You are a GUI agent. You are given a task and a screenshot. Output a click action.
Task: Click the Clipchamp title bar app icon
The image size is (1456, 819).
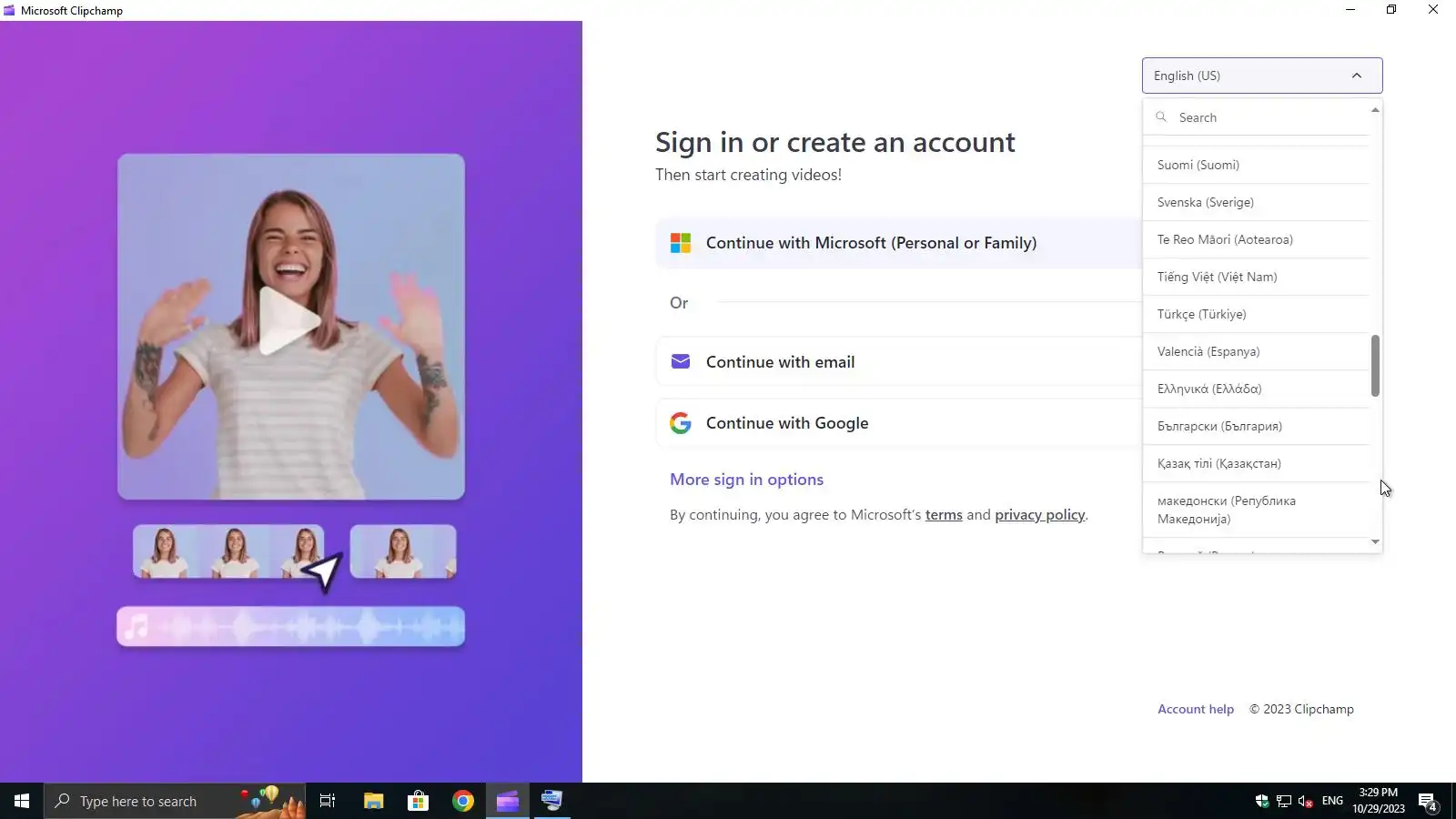[x=9, y=10]
